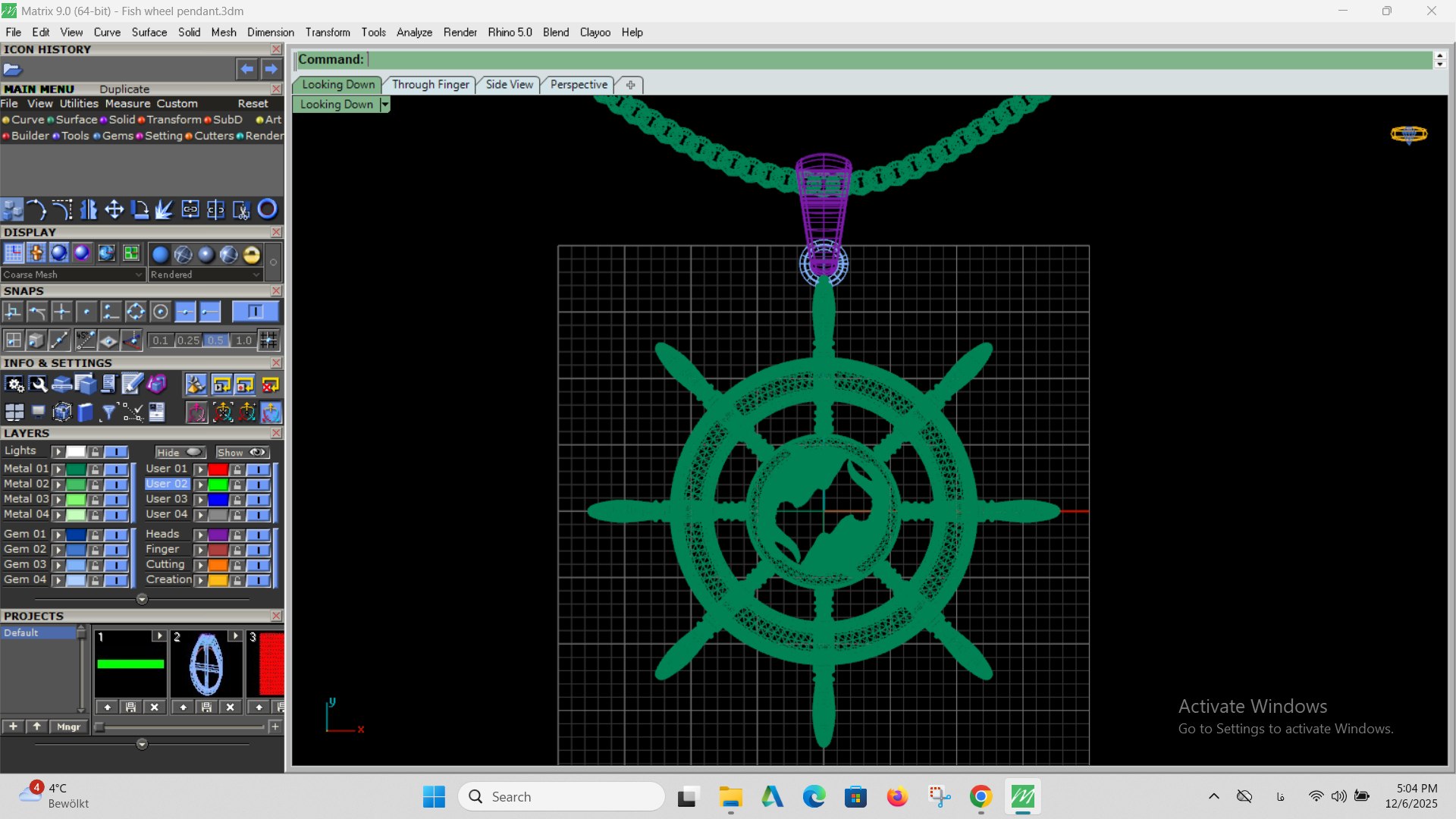
Task: Select the Mirror tool icon in toolbar
Action: (x=89, y=209)
